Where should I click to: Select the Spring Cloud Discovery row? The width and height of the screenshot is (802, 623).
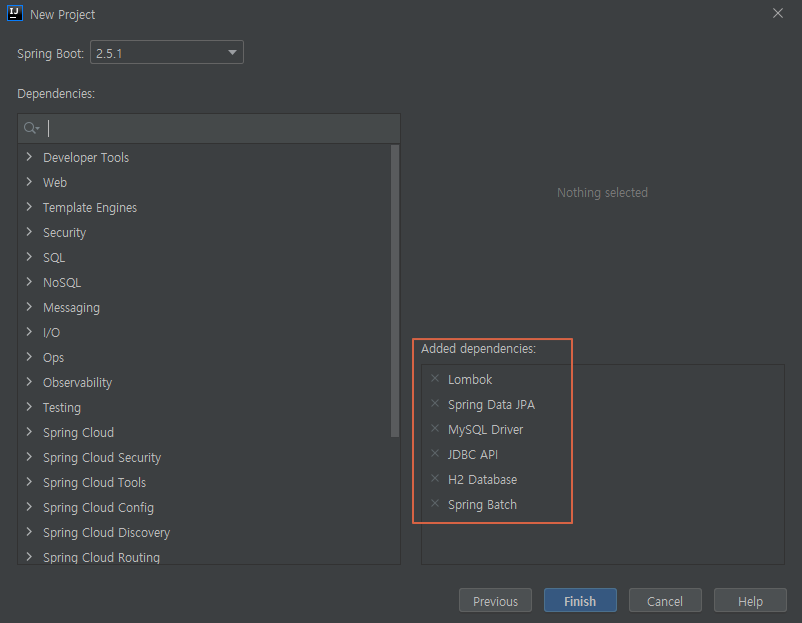click(204, 533)
